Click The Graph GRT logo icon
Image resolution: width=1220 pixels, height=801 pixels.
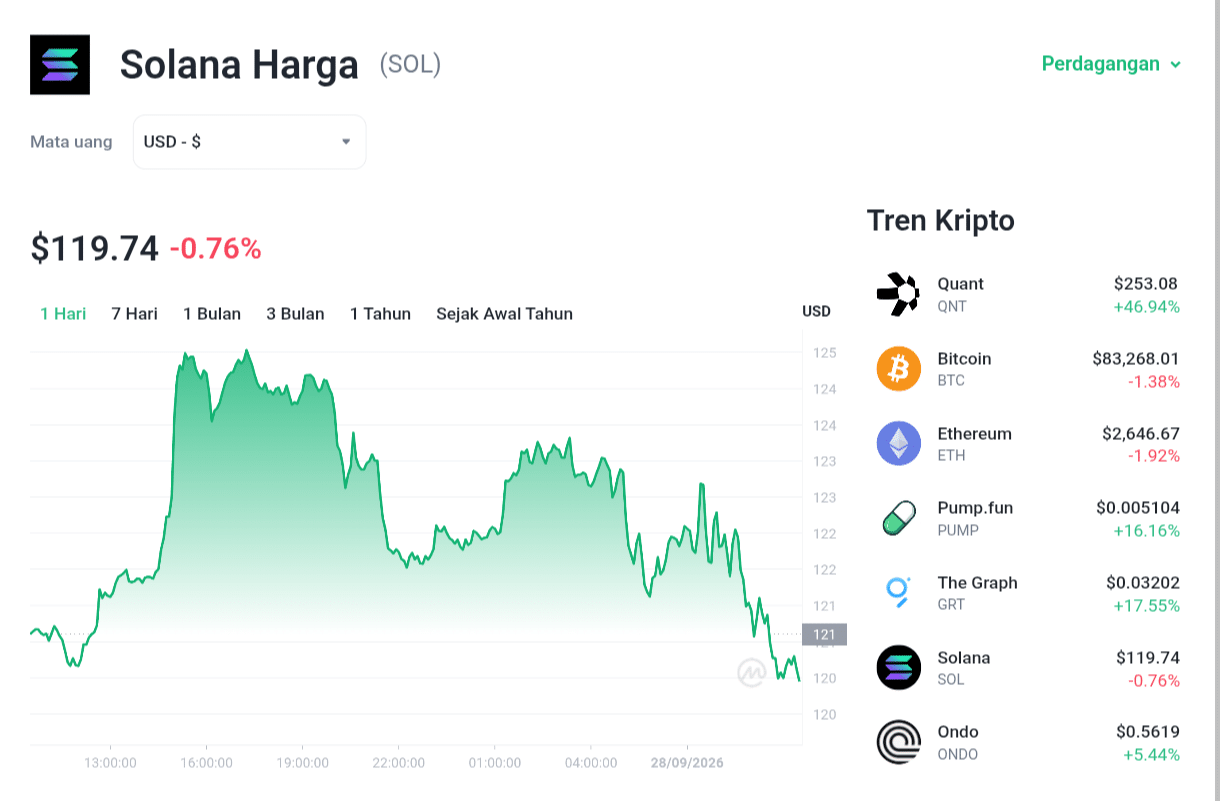[x=898, y=593]
